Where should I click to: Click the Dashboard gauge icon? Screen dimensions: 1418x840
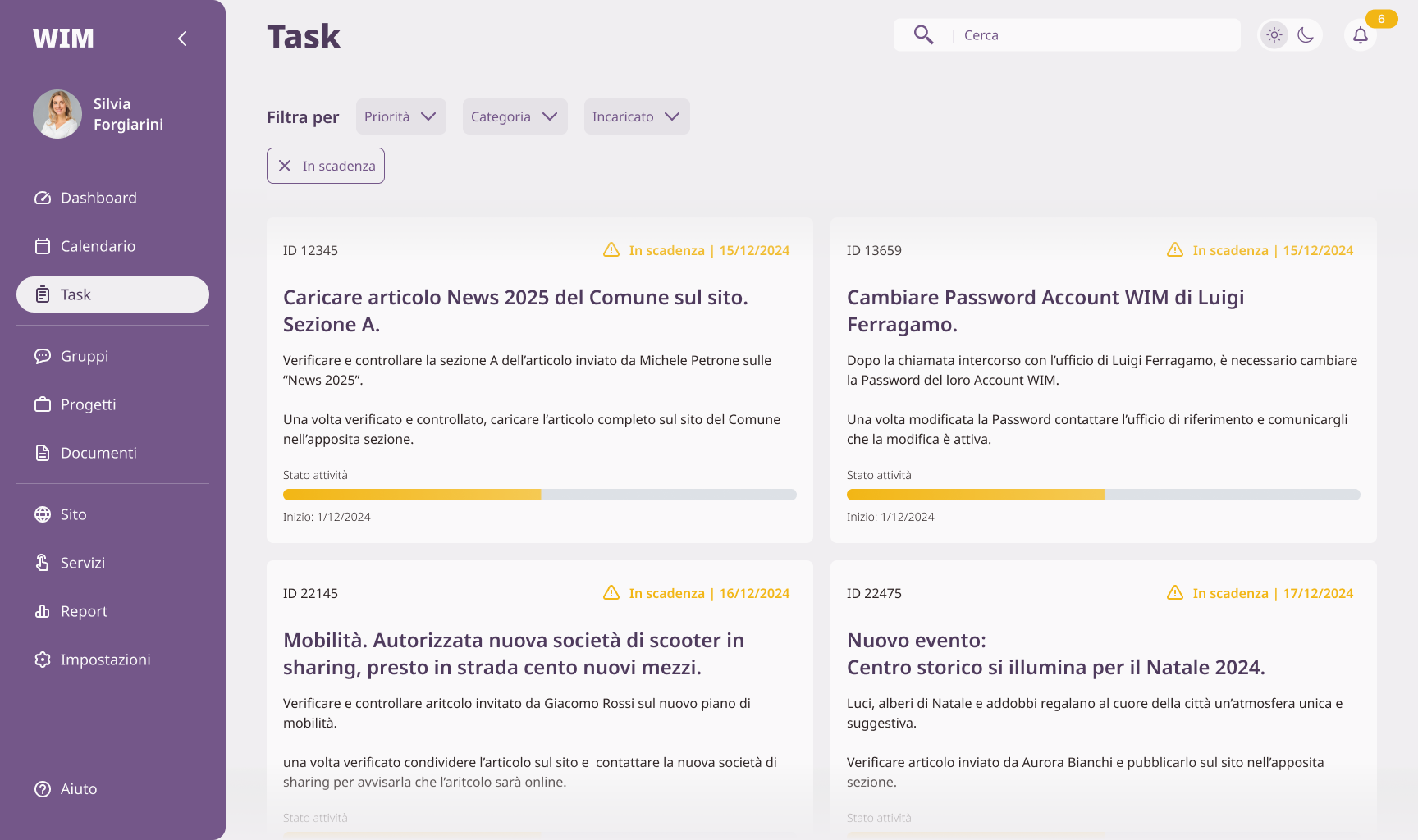tap(43, 198)
